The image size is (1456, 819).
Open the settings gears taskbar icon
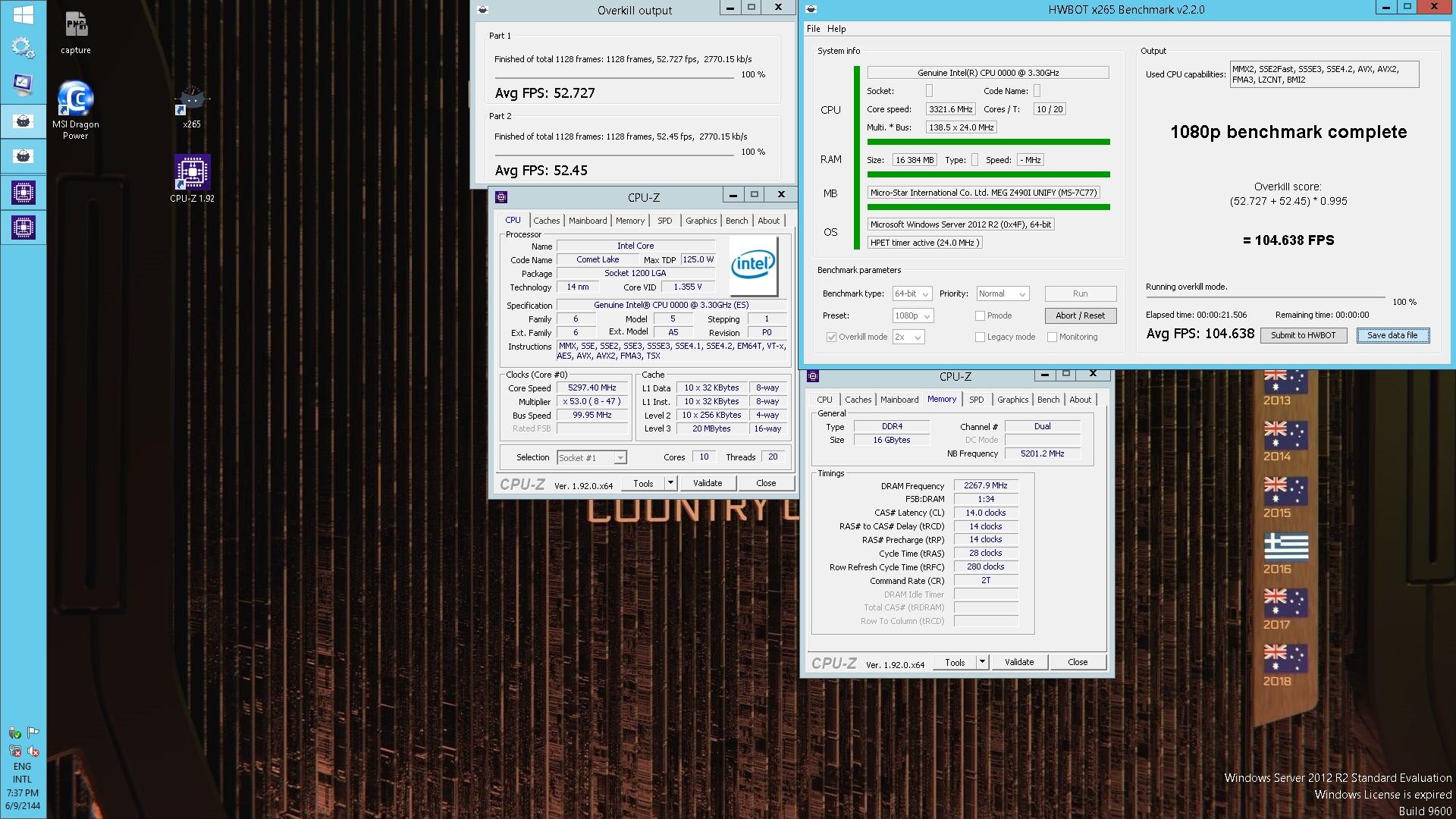(x=23, y=48)
